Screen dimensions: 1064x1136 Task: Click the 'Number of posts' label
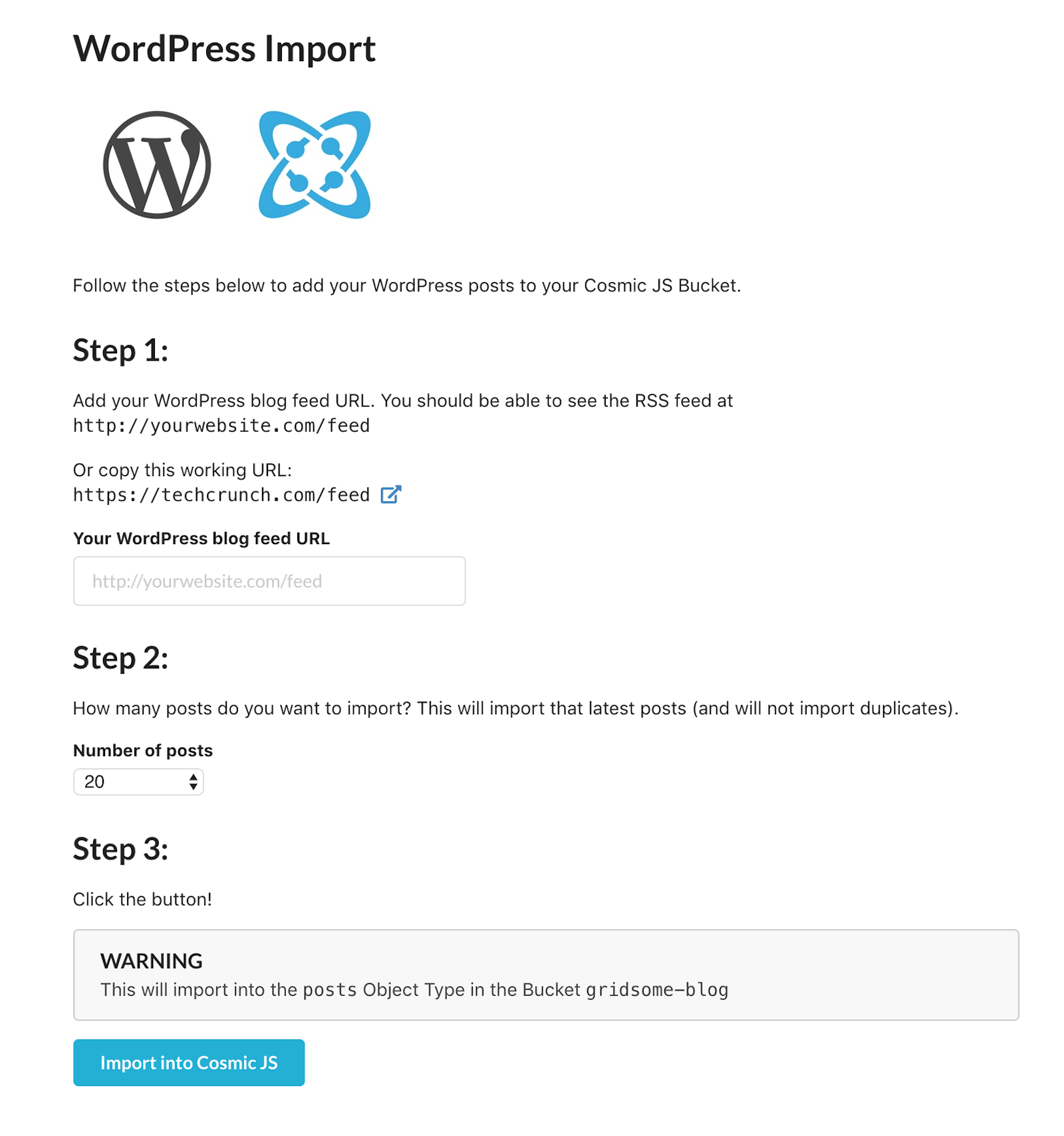(143, 751)
